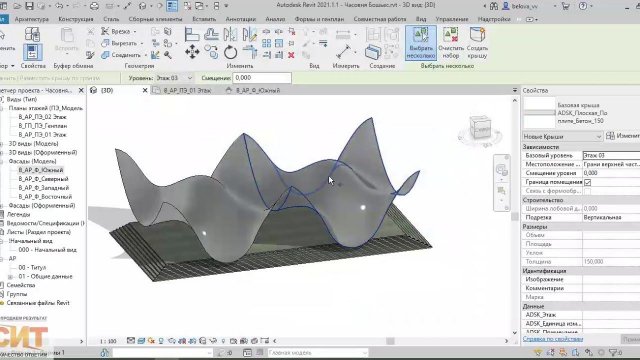Click the 'Смещение' offset input field
Screen dimensions: 640x360
[x=262, y=78]
